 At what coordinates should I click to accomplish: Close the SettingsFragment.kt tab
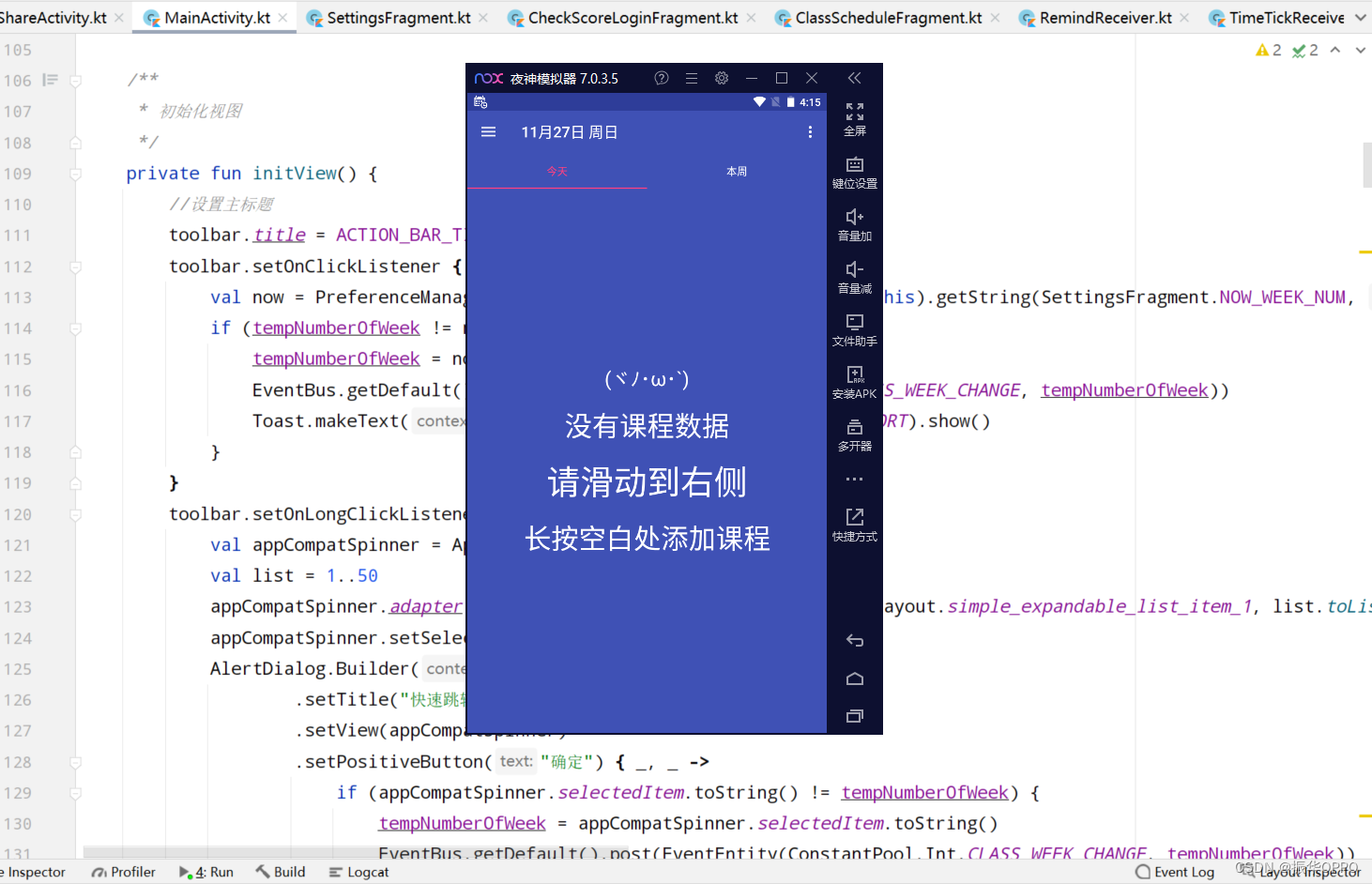pyautogui.click(x=483, y=18)
